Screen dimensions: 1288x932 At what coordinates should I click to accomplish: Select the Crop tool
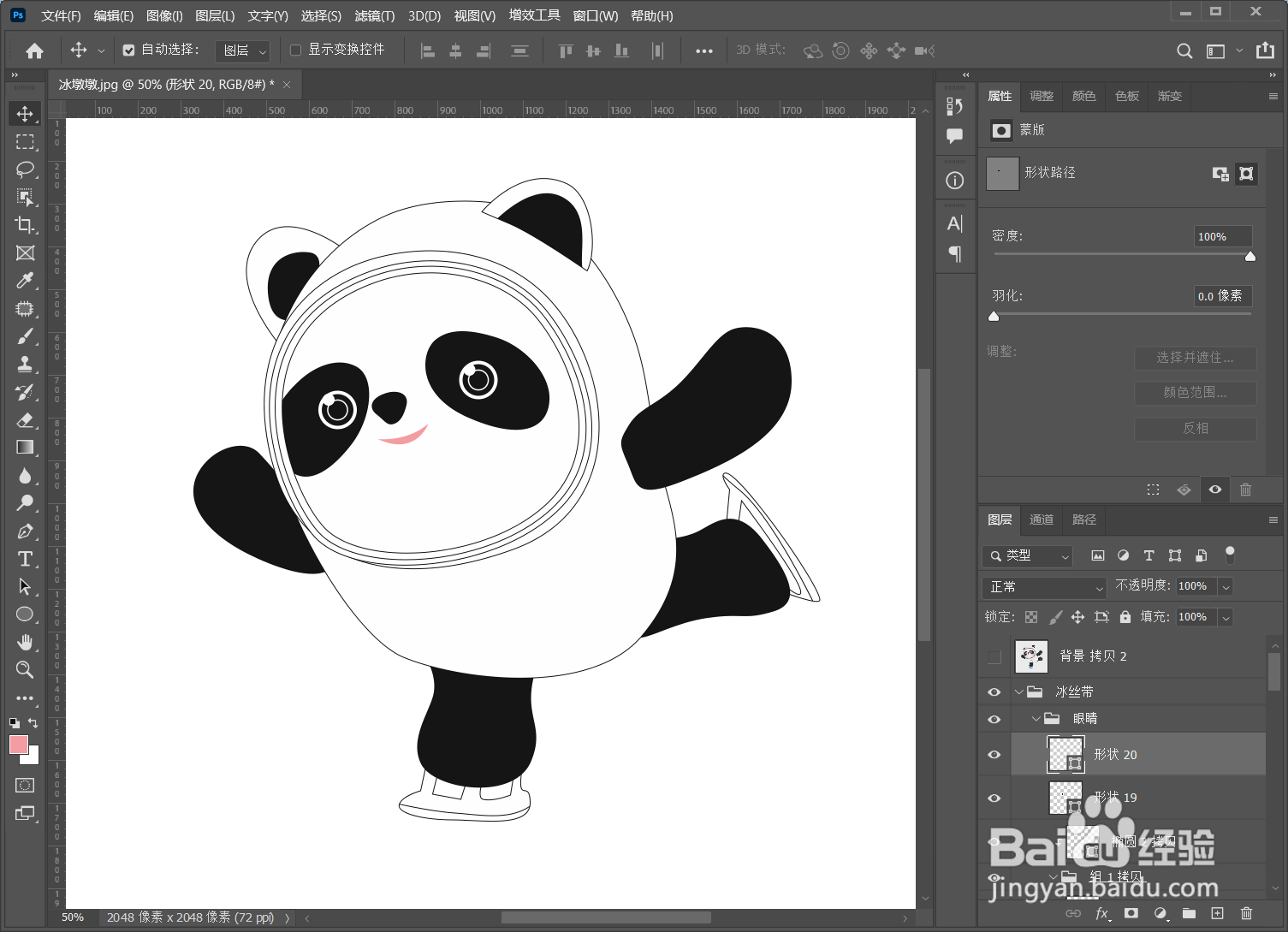pyautogui.click(x=25, y=225)
